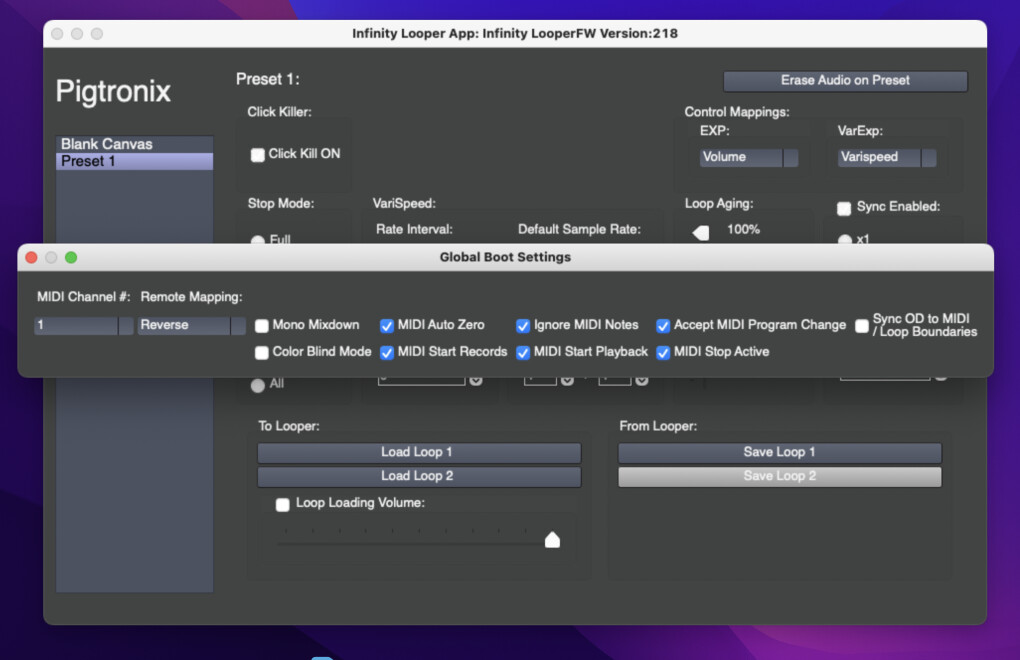The height and width of the screenshot is (660, 1020).
Task: Open the MIDI Channel # dropdown
Action: click(84, 325)
